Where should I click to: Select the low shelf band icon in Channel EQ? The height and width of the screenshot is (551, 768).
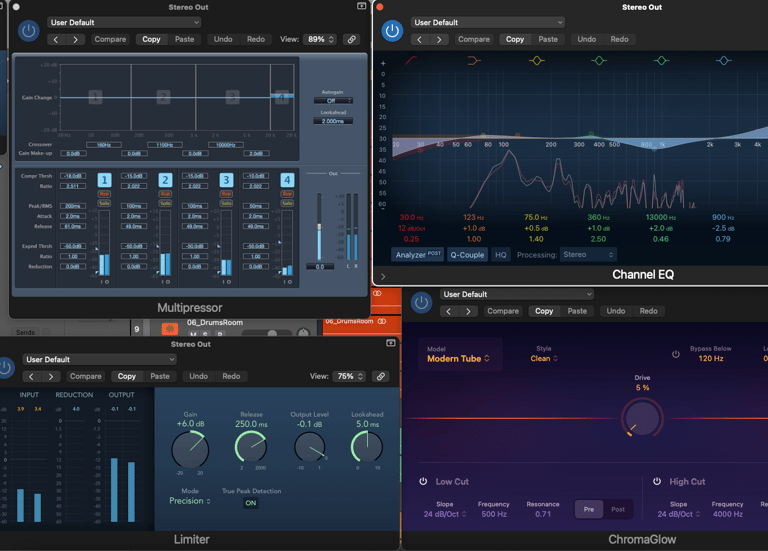(474, 61)
